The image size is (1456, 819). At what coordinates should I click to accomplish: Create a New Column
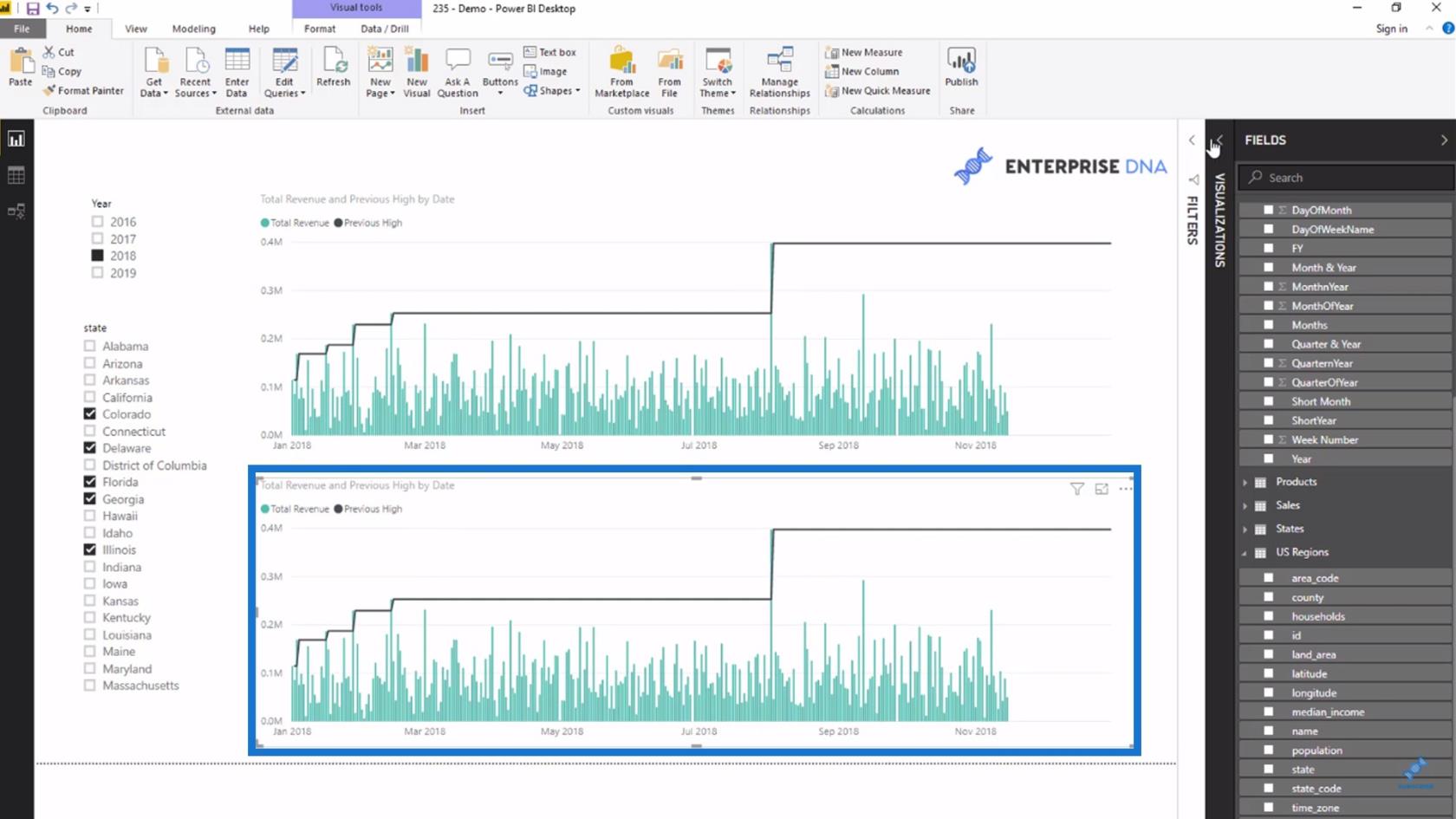coord(862,71)
